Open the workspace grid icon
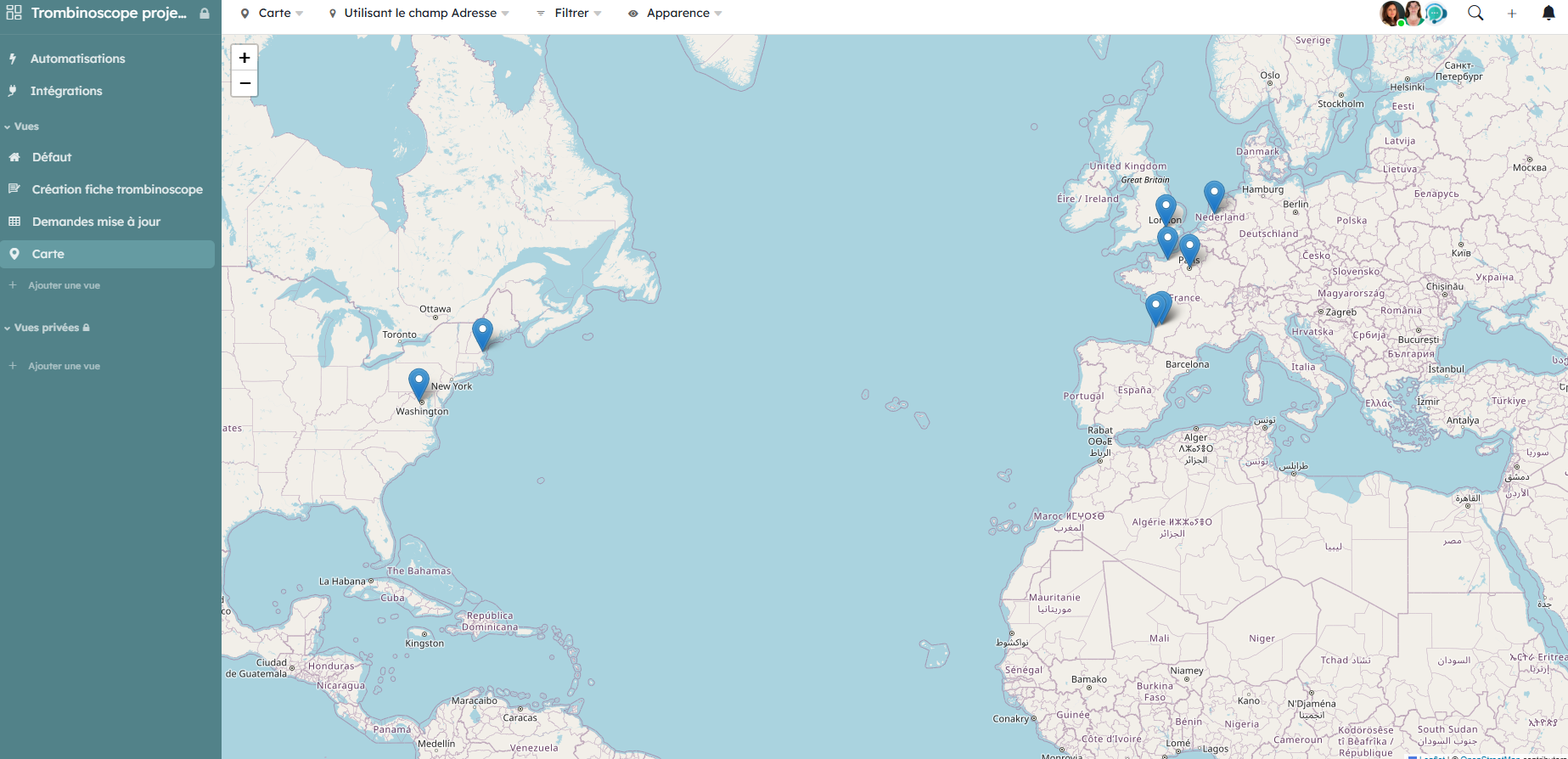Image resolution: width=1568 pixels, height=759 pixels. [x=14, y=13]
